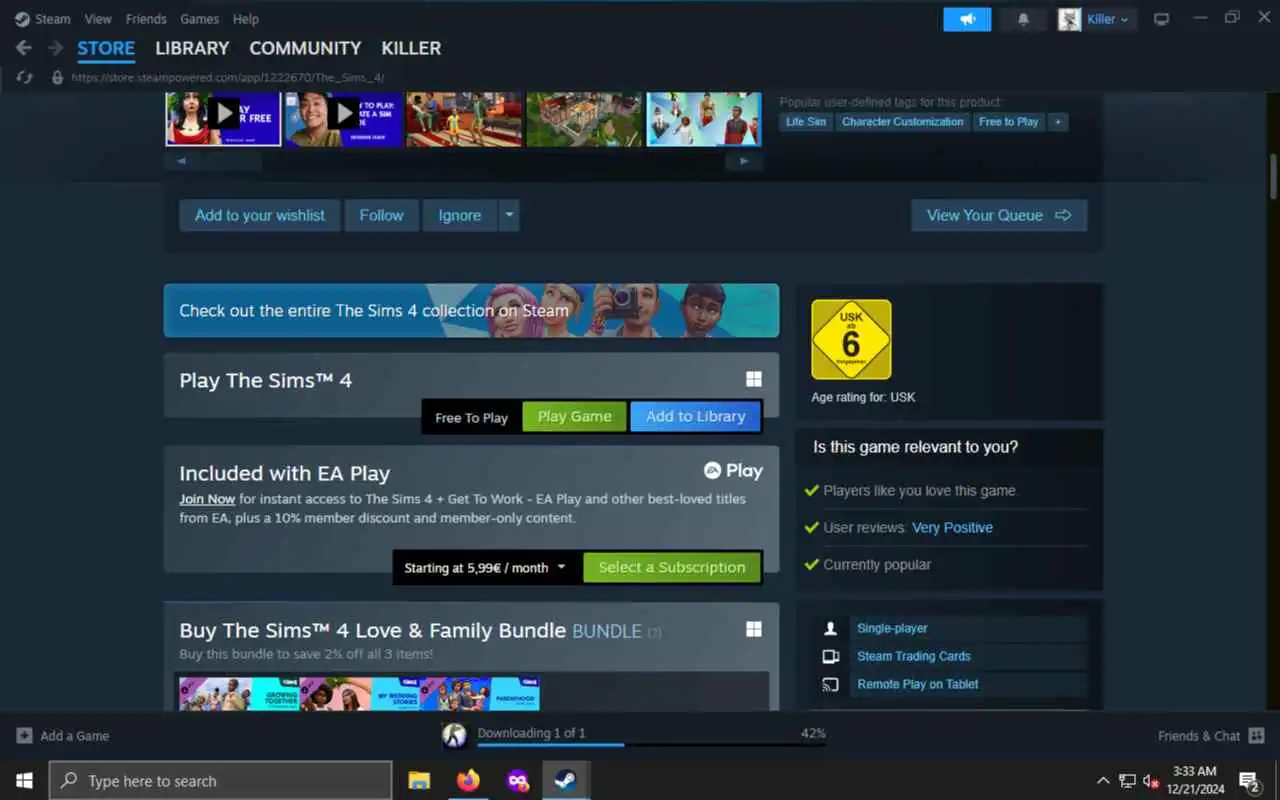Open the Windows Start menu
Image resolution: width=1280 pixels, height=800 pixels.
24,781
